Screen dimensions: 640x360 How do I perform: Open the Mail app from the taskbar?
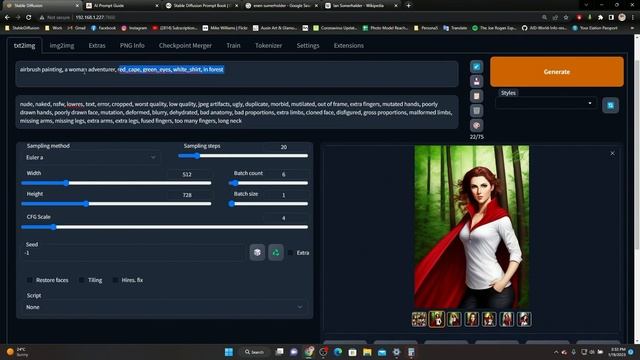click(382, 352)
